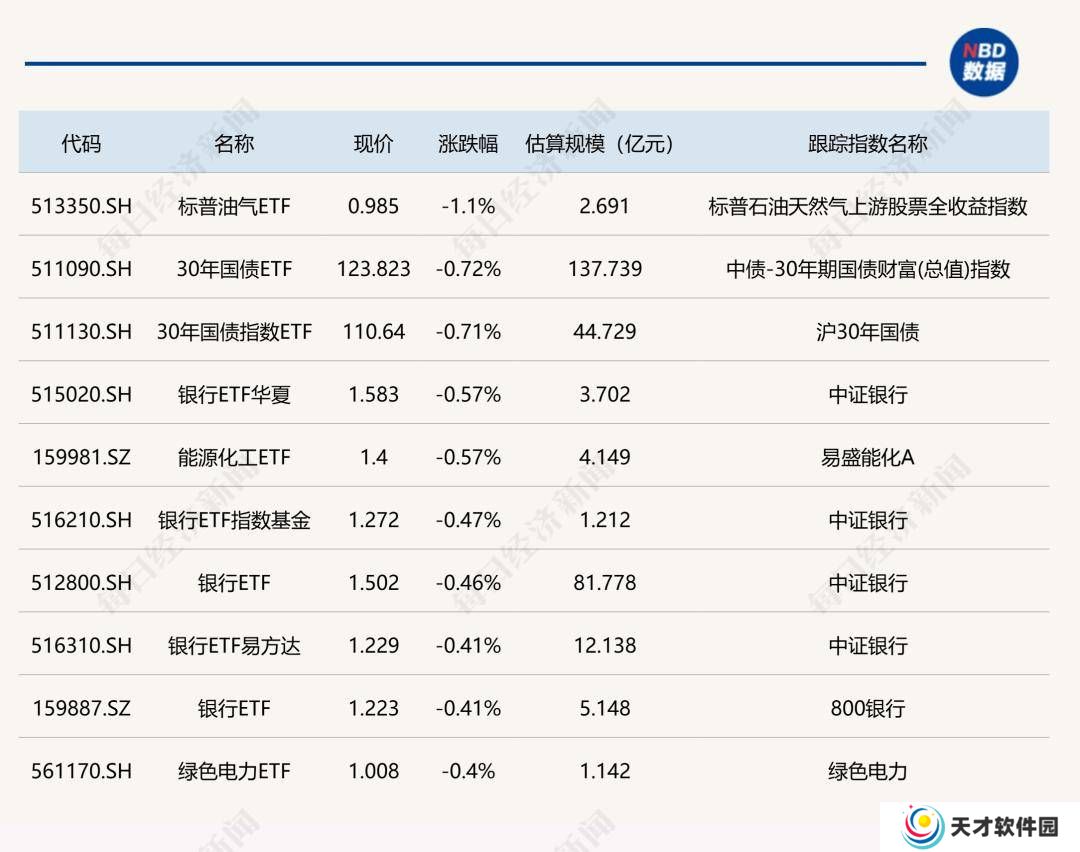Select code 511130.SH
This screenshot has height=852, width=1080.
(81, 331)
